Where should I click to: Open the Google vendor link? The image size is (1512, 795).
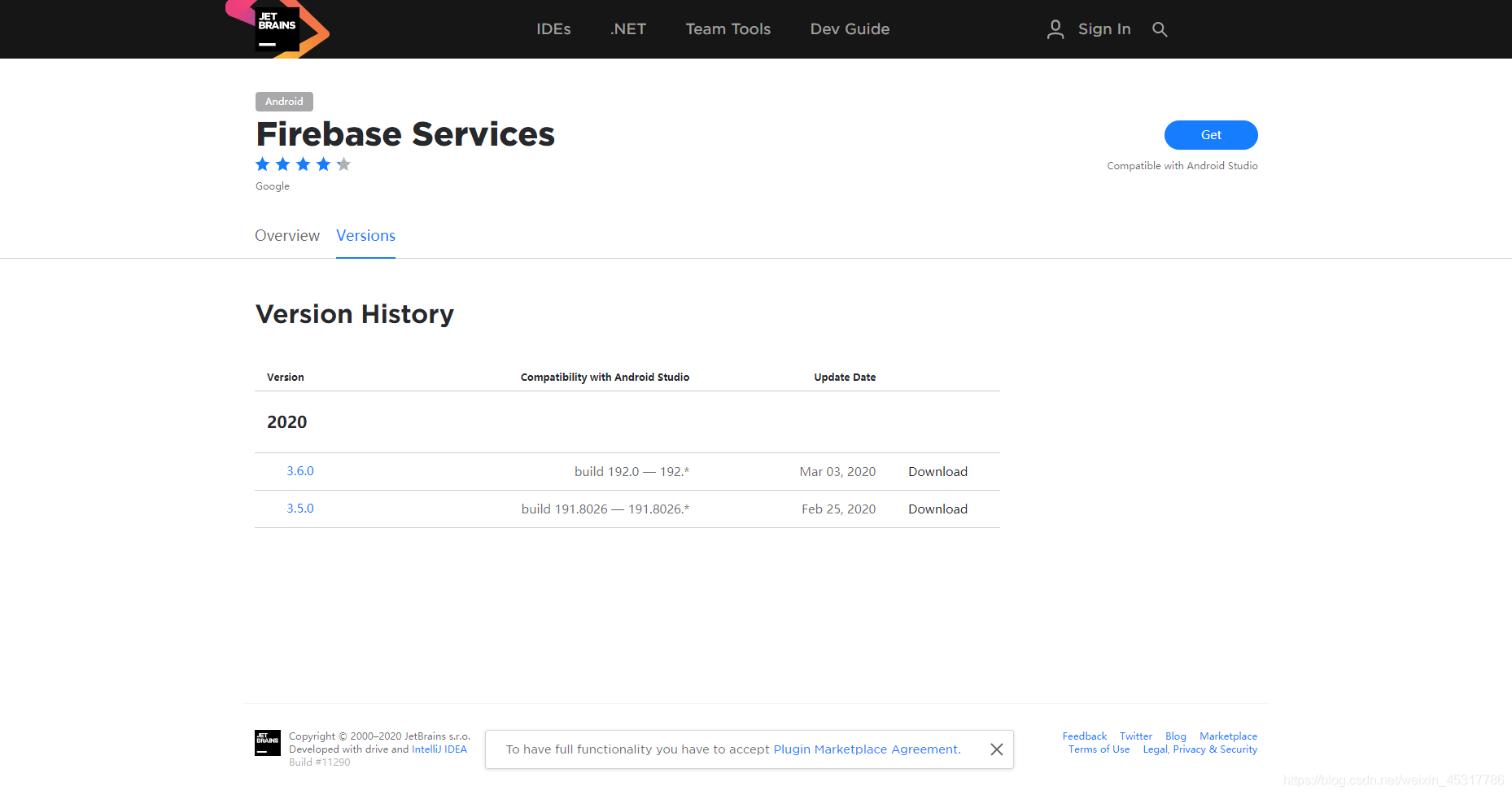point(273,186)
